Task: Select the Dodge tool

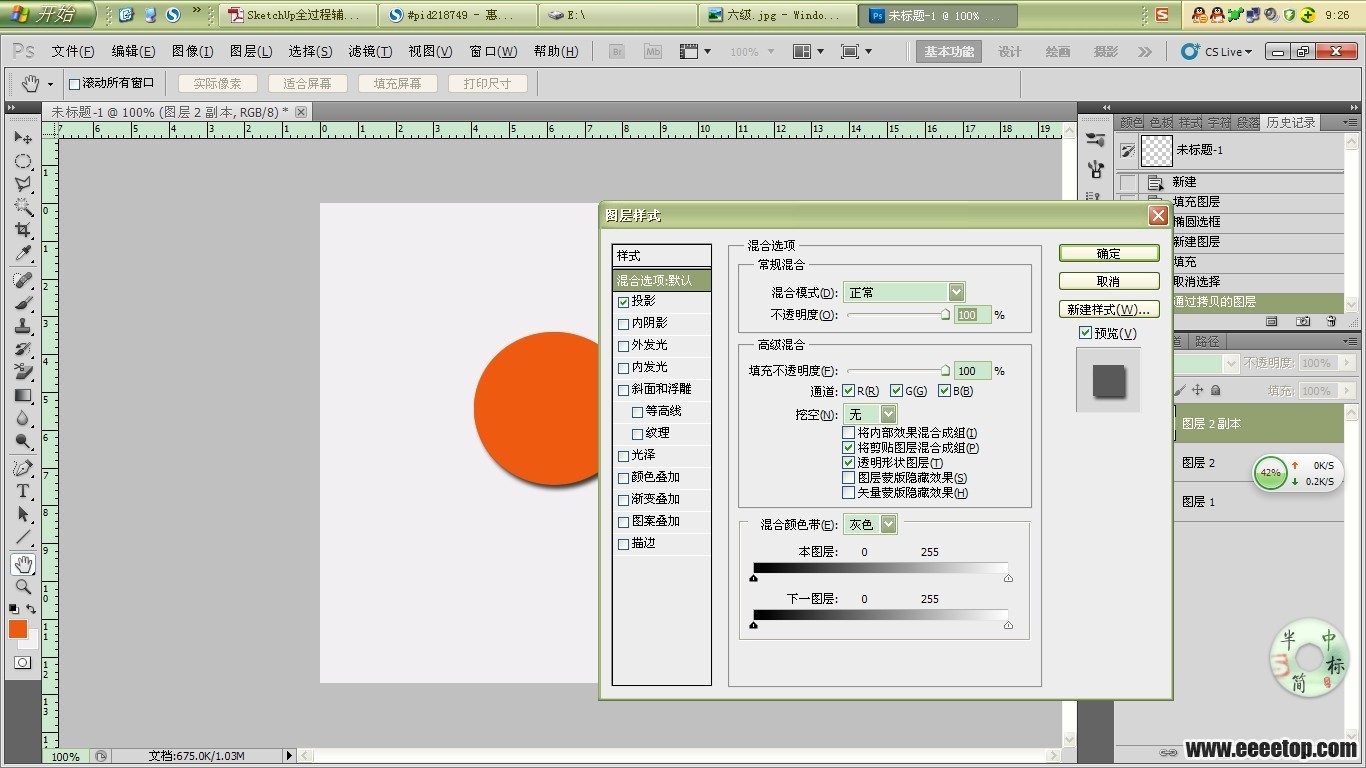Action: (x=22, y=441)
